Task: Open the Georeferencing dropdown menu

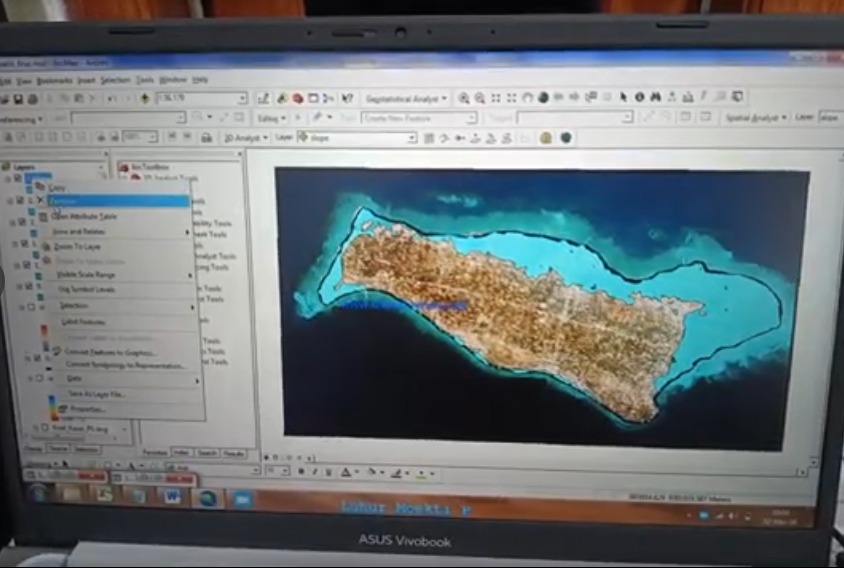Action: 20,119
